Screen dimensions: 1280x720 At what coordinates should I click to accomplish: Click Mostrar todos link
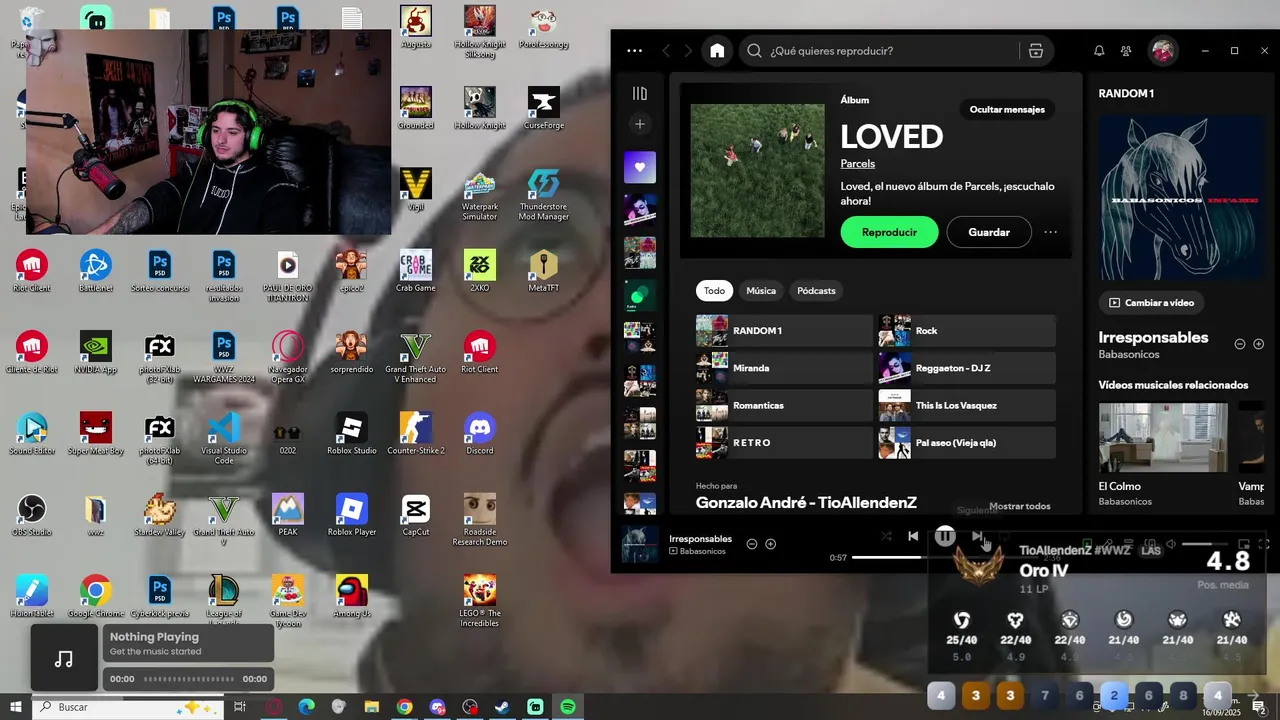[1020, 506]
